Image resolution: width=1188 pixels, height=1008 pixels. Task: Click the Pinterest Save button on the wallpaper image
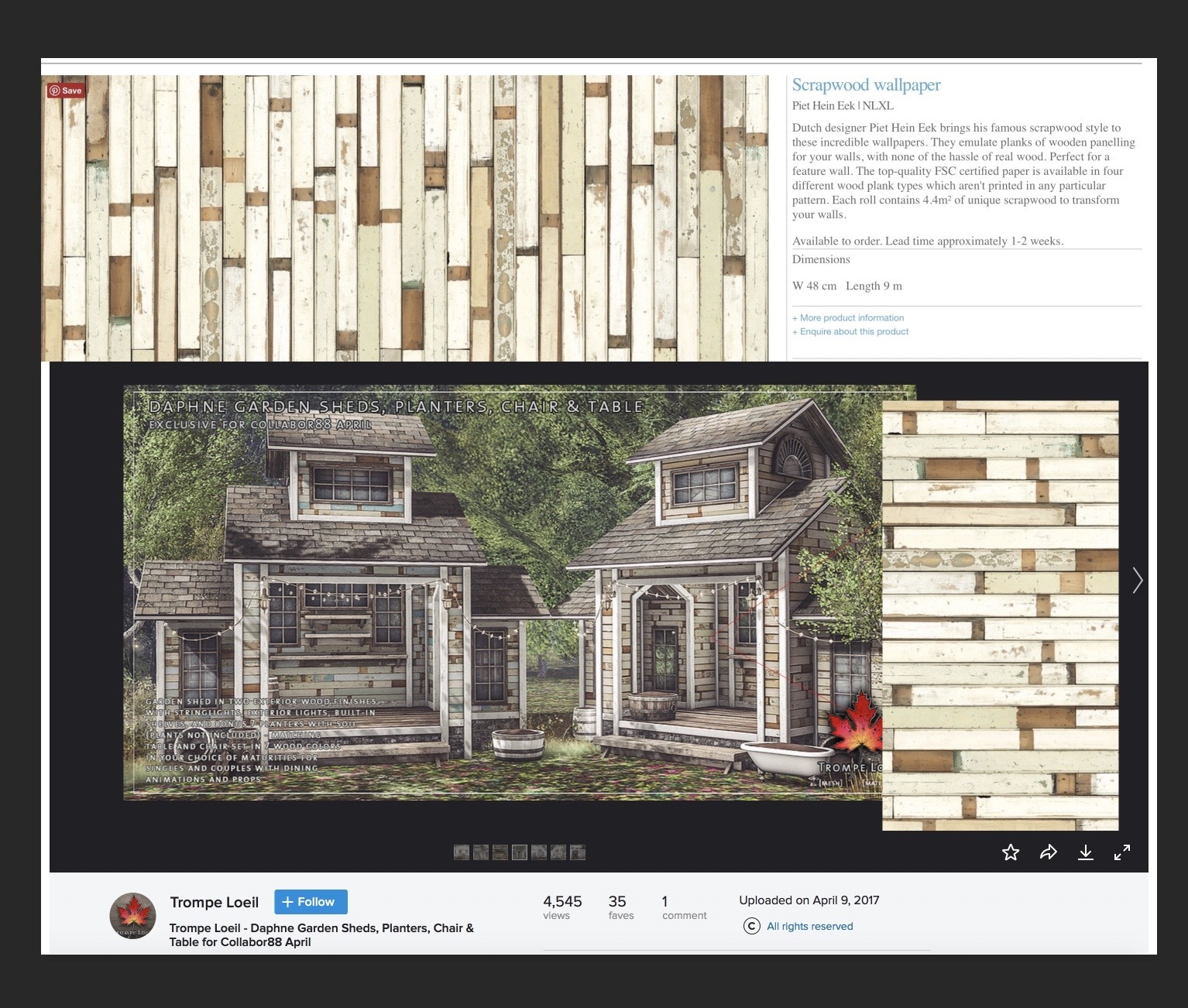pyautogui.click(x=66, y=91)
